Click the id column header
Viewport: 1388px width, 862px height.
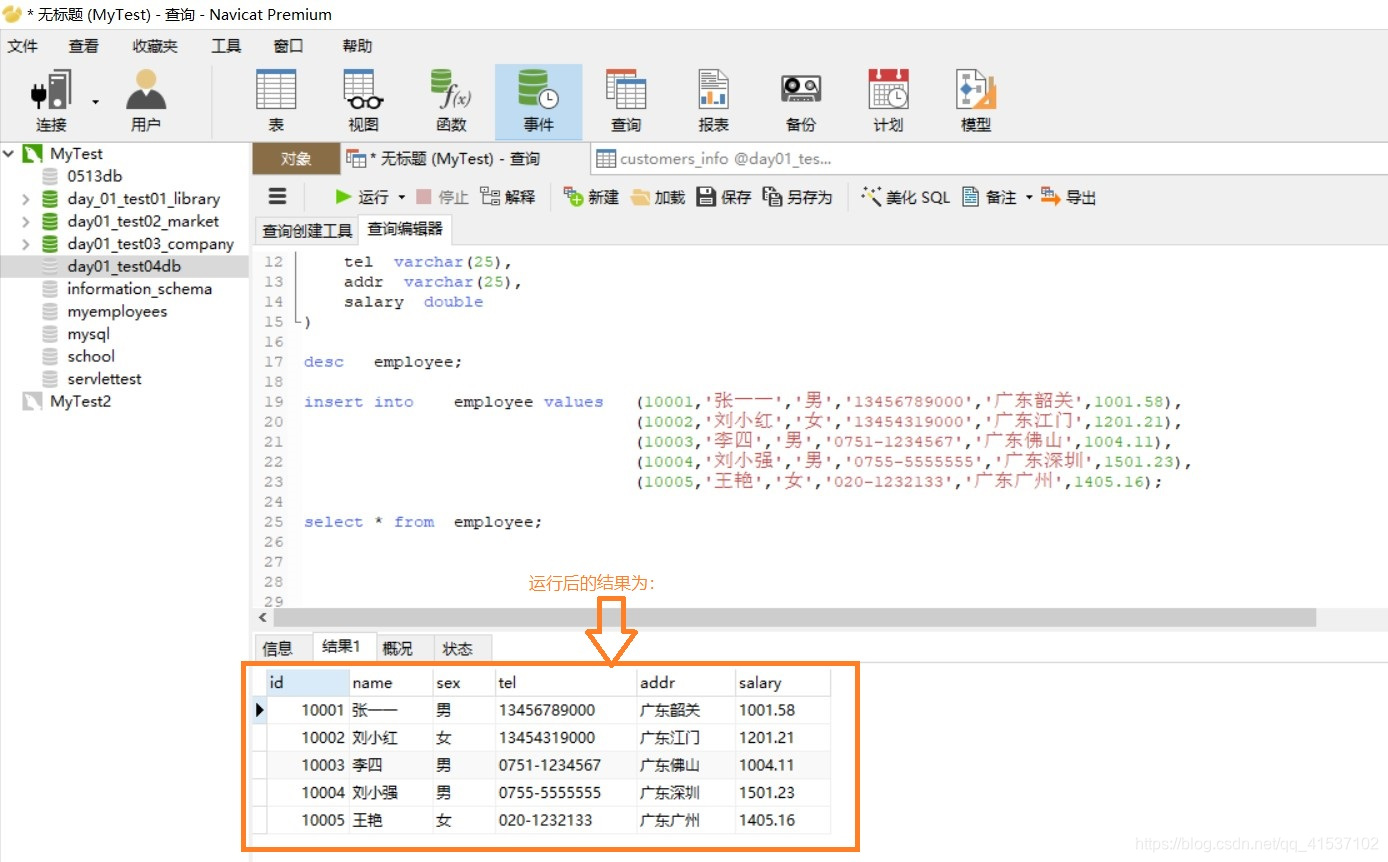308,683
